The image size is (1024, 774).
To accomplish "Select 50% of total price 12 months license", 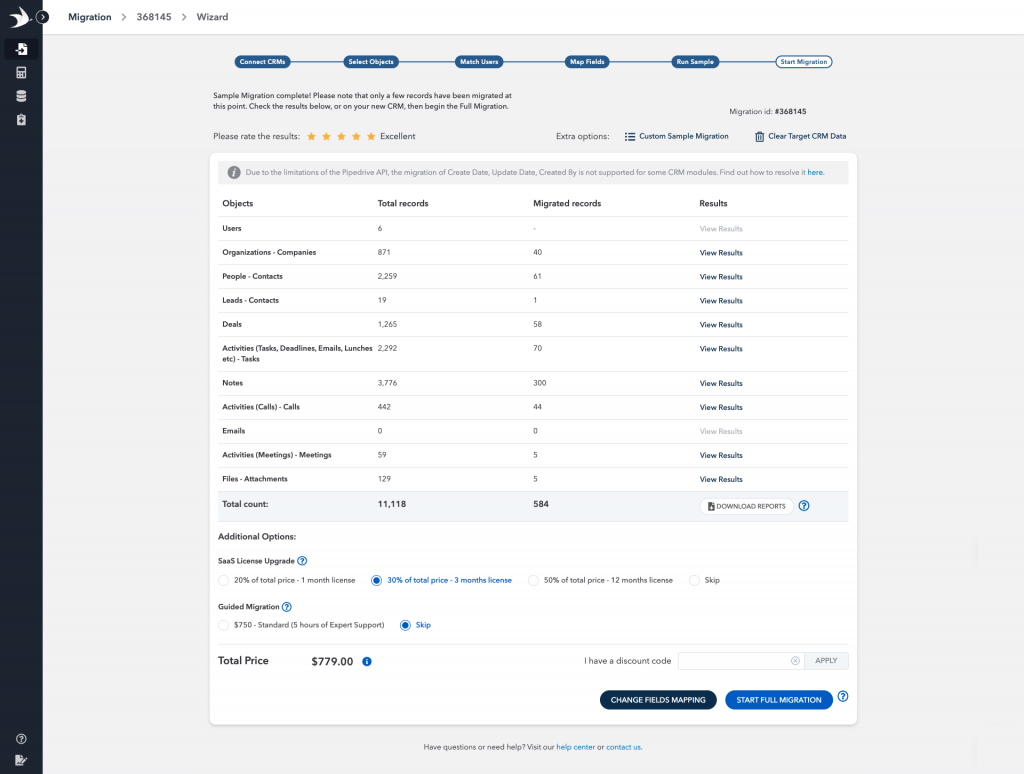I will (534, 580).
